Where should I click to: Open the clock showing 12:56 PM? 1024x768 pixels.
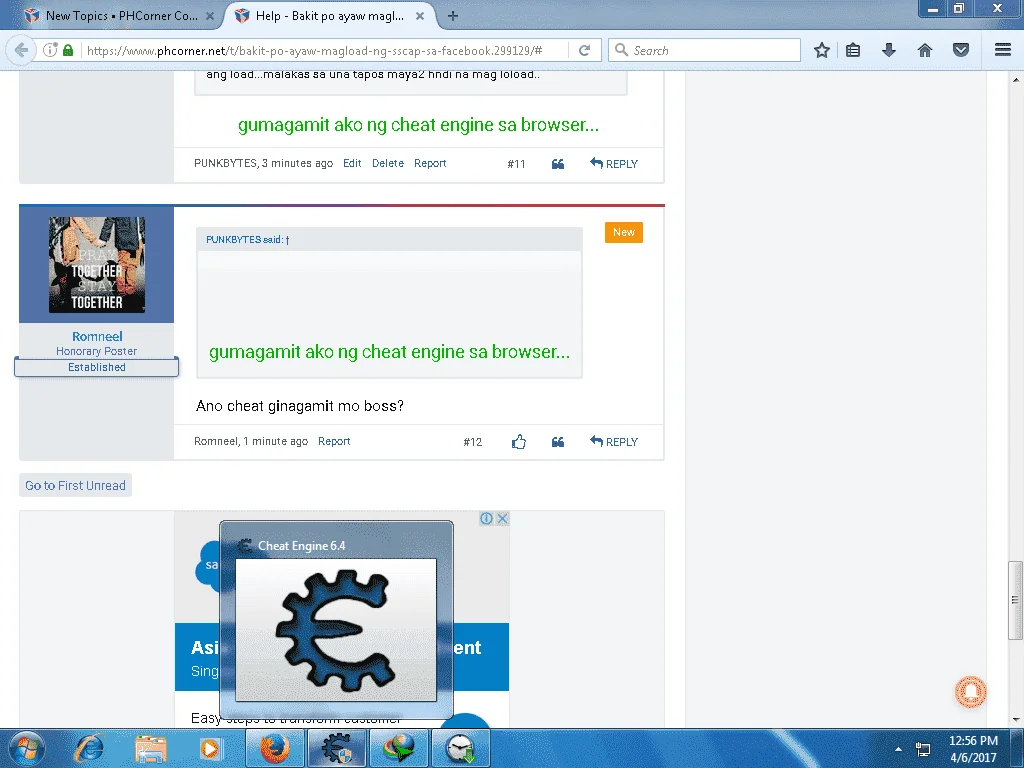point(973,749)
